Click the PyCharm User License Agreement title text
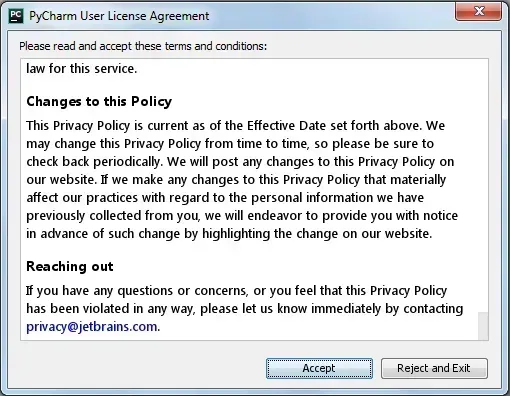Viewport: 510px width, 396px height. tap(119, 16)
